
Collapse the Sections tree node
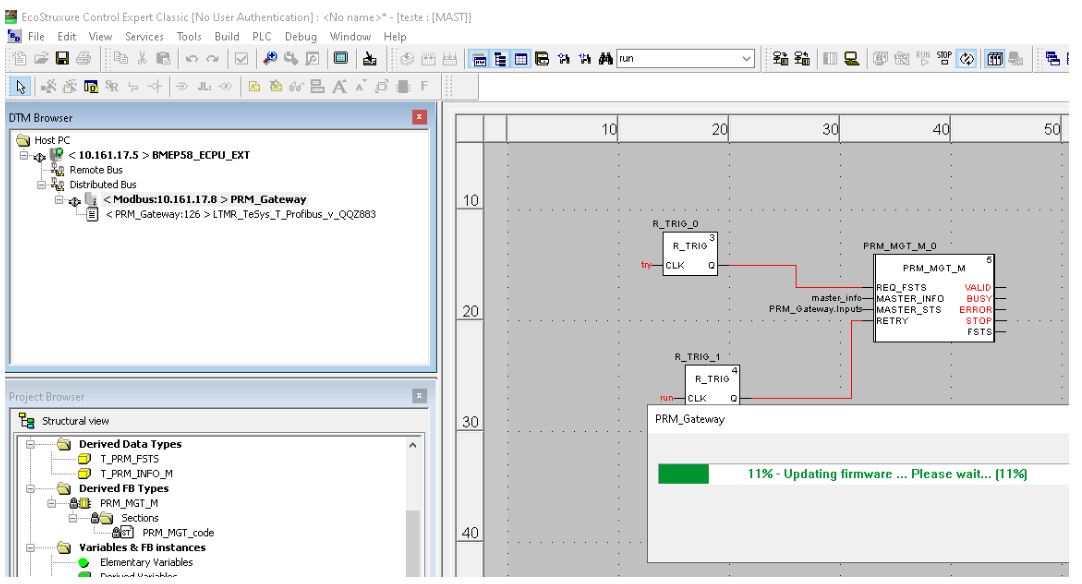(73, 518)
